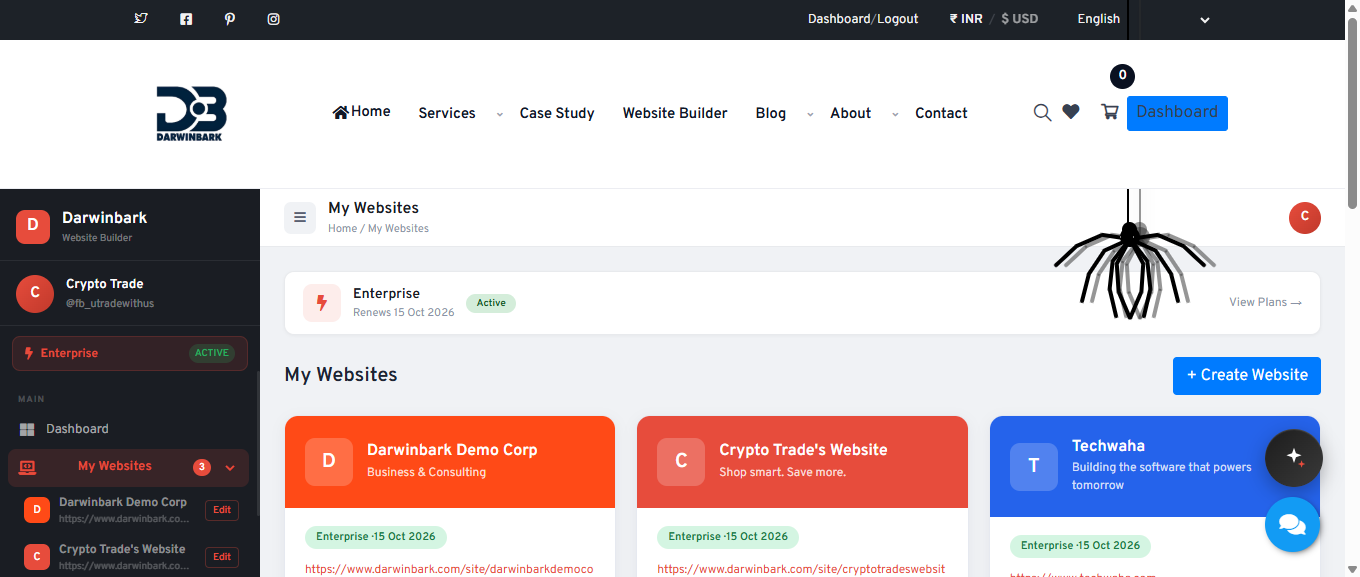Screen dimensions: 1360x577
Task: Open Services menu item
Action: point(447,113)
